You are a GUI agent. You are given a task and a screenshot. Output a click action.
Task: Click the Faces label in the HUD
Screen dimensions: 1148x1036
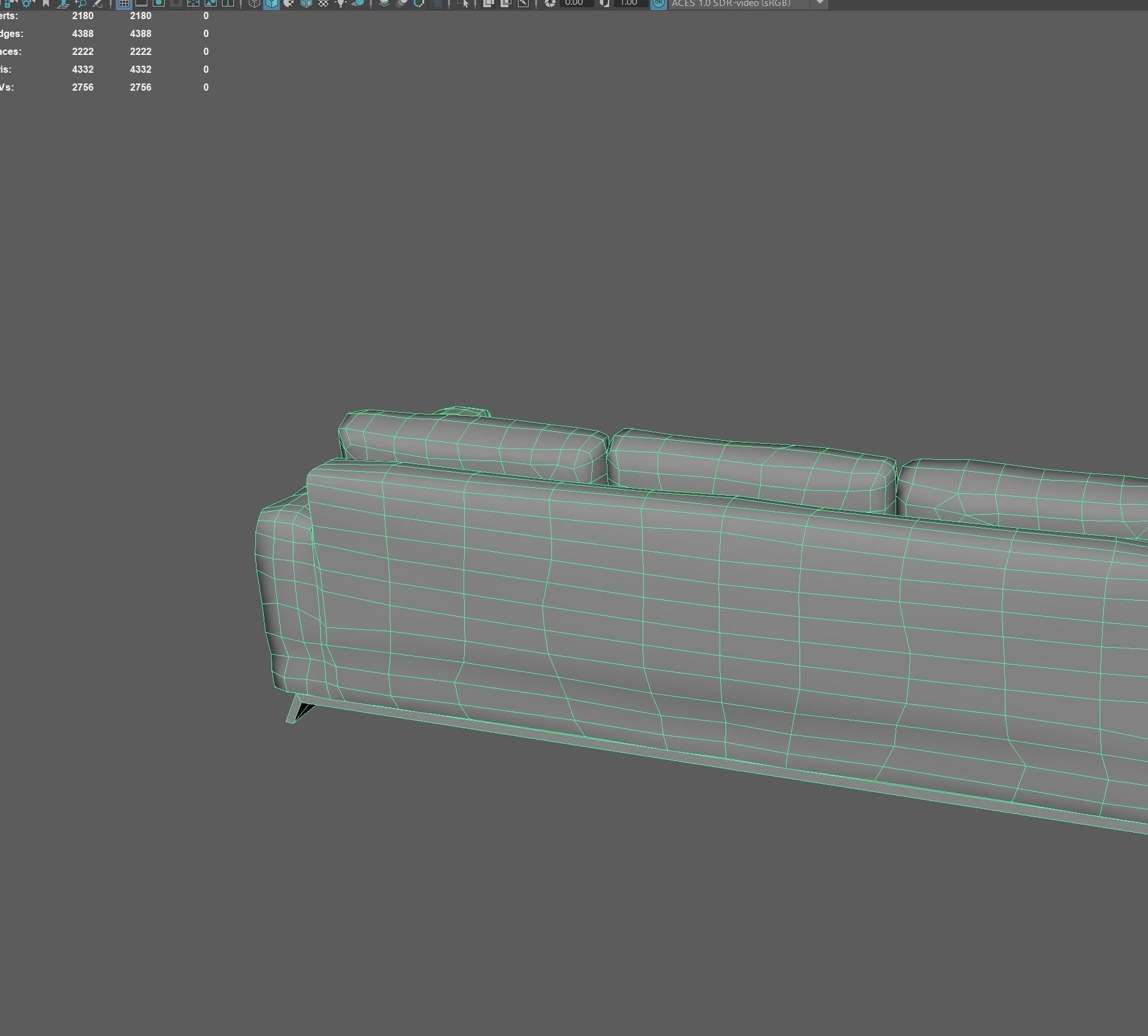point(10,51)
